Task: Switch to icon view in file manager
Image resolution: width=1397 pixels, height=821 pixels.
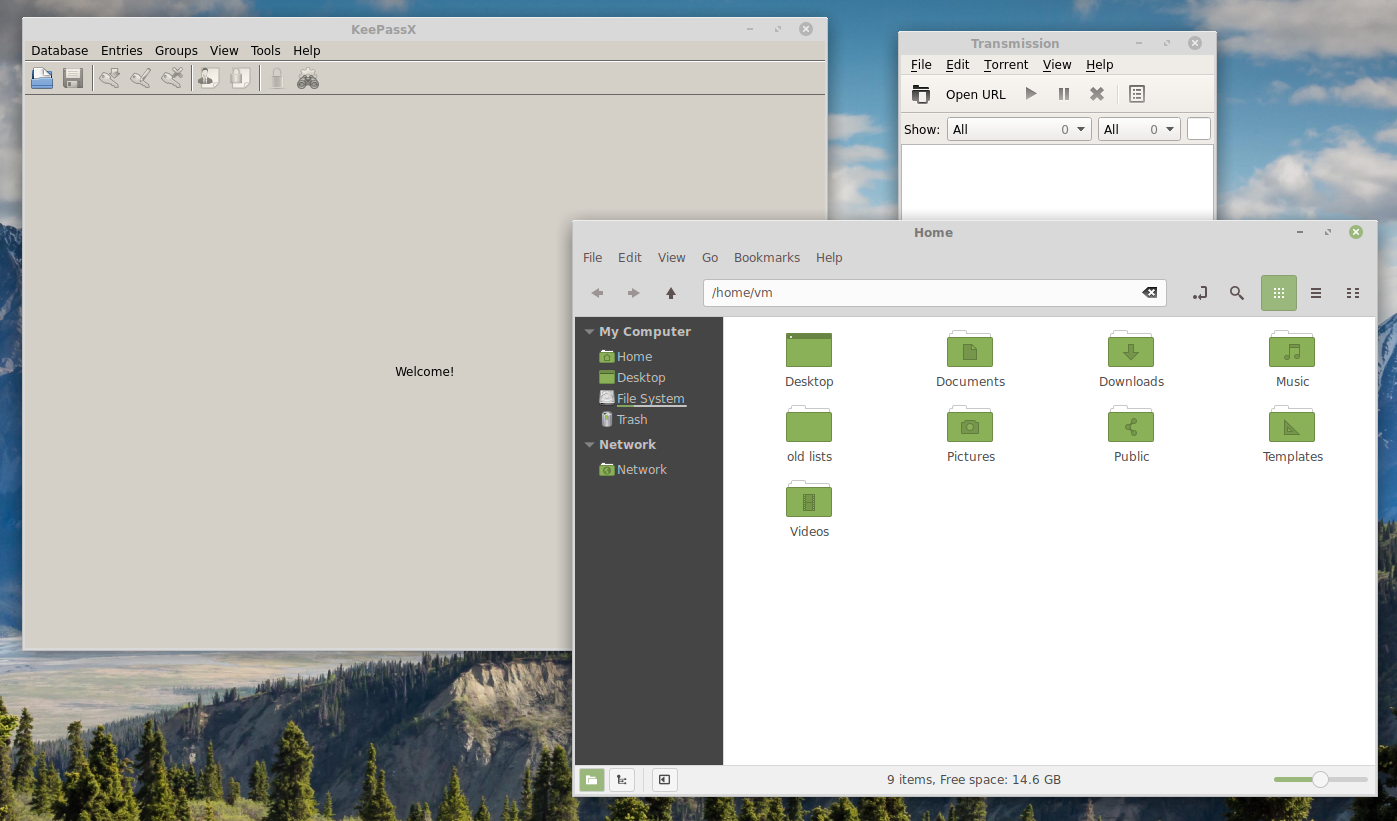Action: pos(1279,293)
